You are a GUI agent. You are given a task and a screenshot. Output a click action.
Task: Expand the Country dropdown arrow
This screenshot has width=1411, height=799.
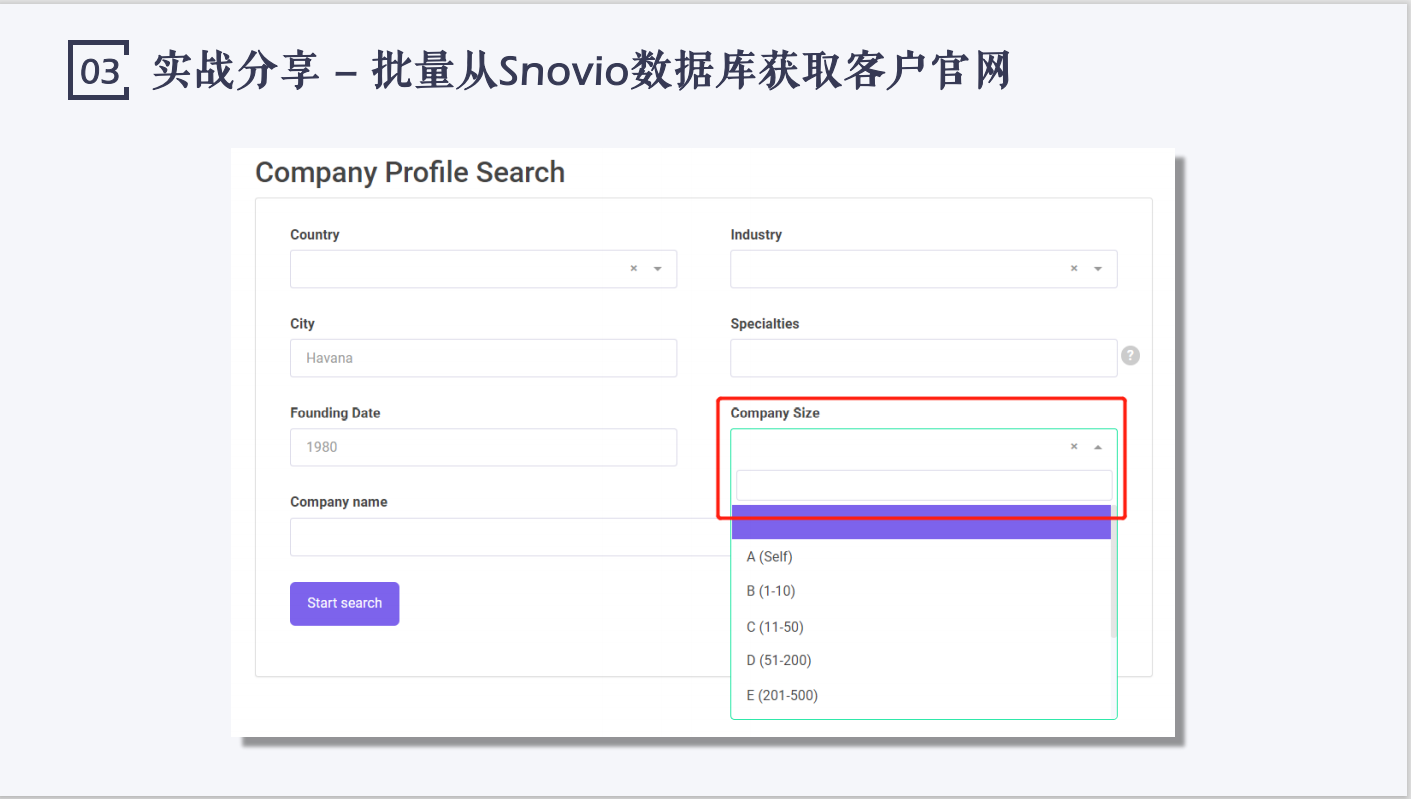tap(658, 269)
